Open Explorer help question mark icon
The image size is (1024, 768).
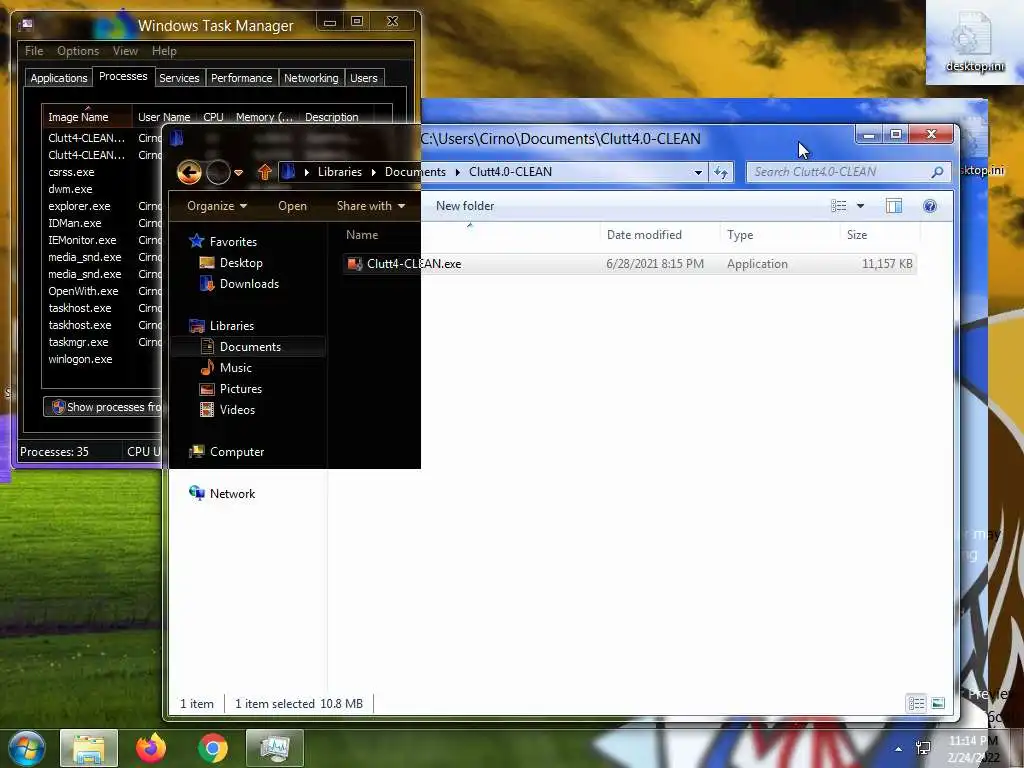930,206
